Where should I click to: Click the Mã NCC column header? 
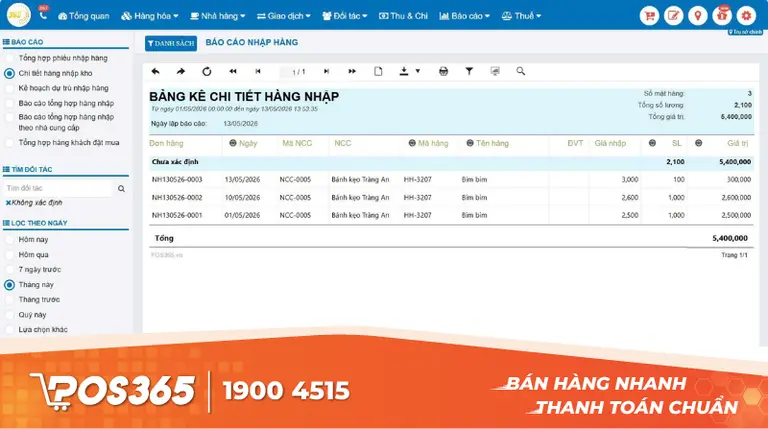pos(297,143)
